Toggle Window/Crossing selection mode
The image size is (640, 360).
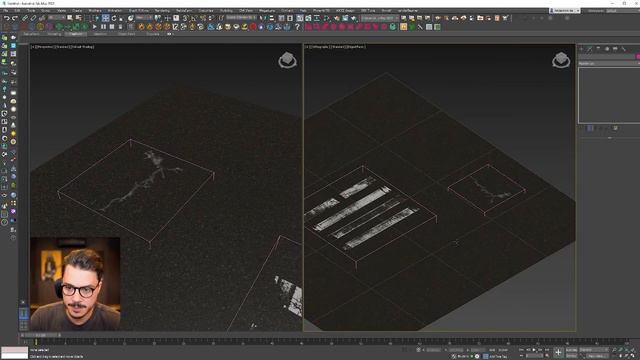pos(96,18)
